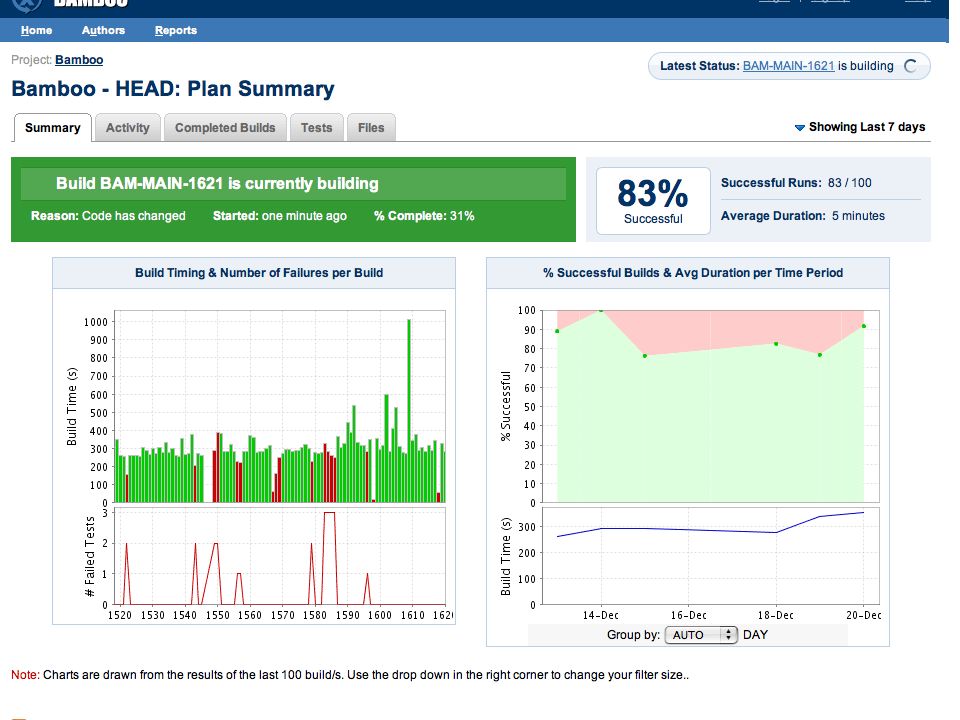The width and height of the screenshot is (960, 720).
Task: Click the blue arrow beside Showing Last
Action: [800, 127]
